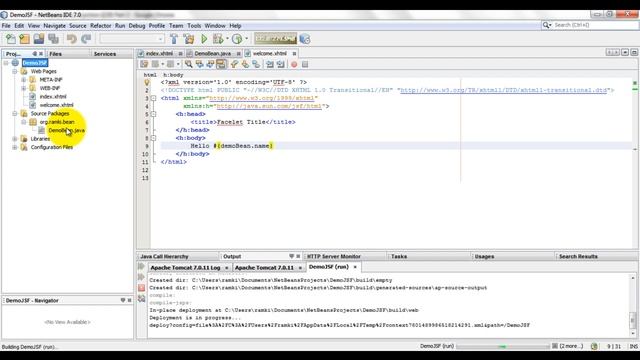This screenshot has height=360, width=640.
Task: Switch to Apache Tomcat 7.0.11 Log tab
Action: point(185,267)
